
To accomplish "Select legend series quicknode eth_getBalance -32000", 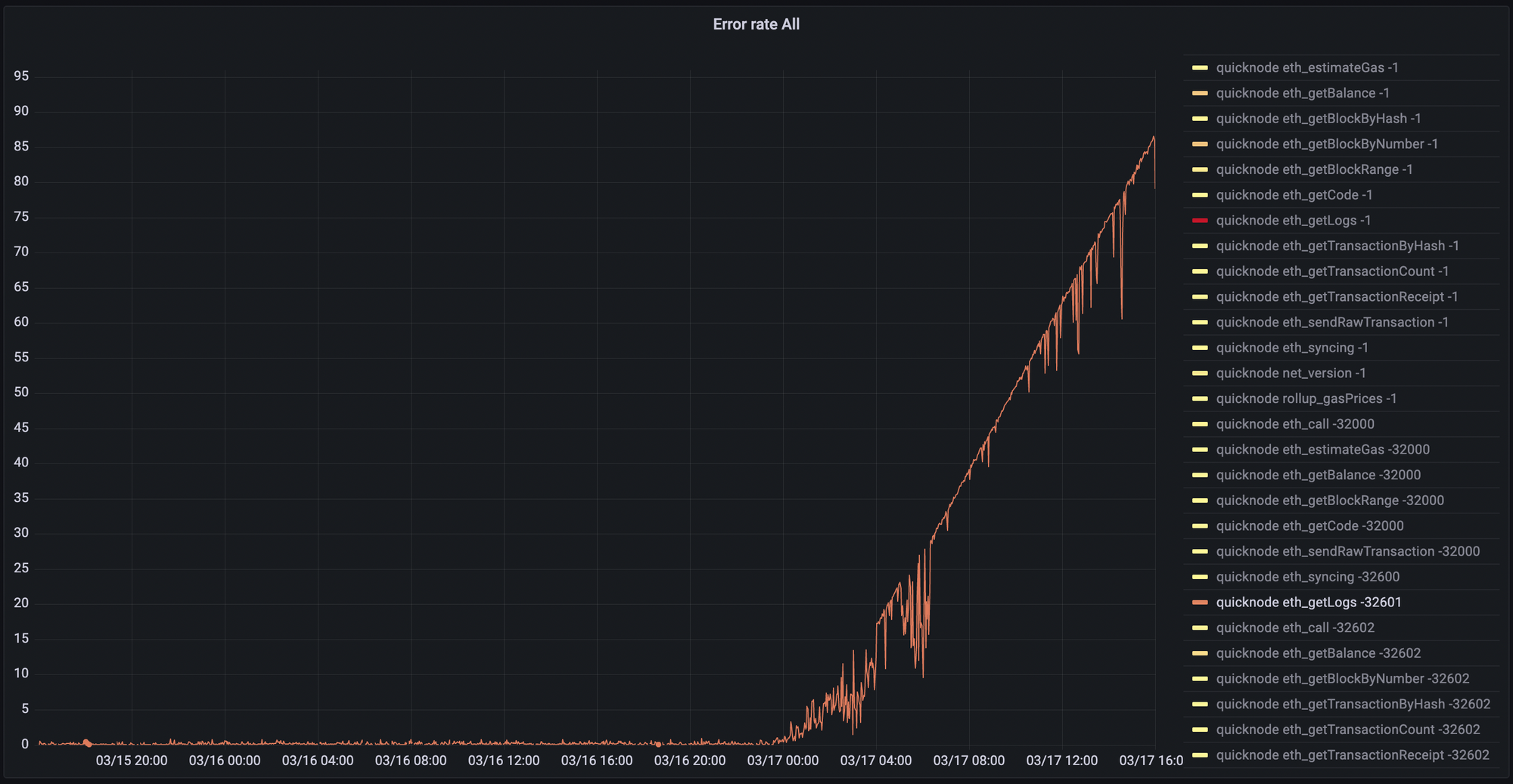I will pos(1318,475).
